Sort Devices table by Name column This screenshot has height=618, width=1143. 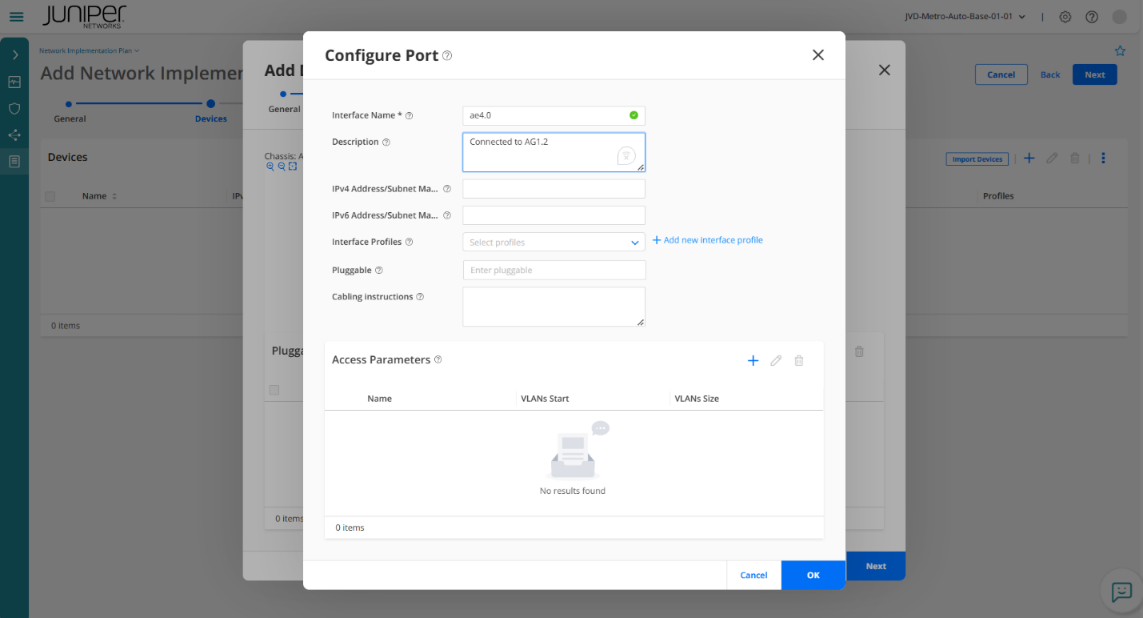pos(99,196)
